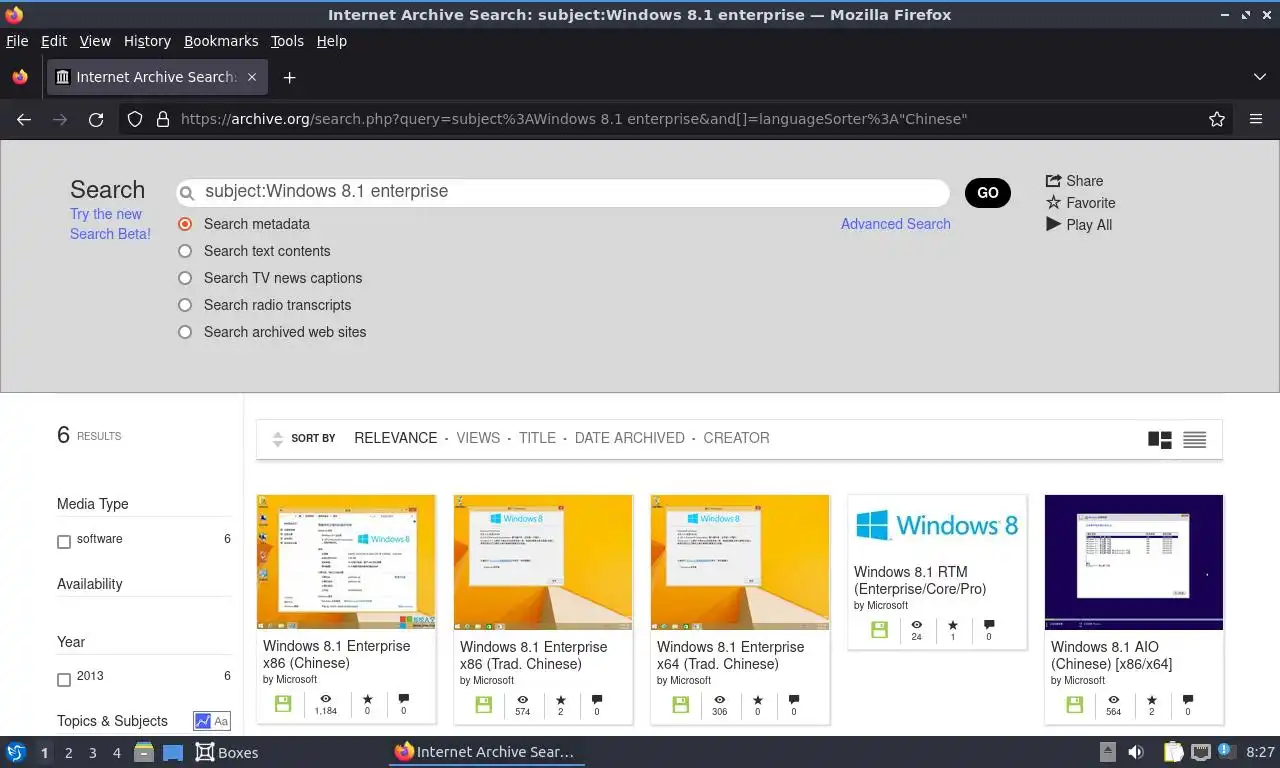
Task: Open the Help menu
Action: pos(332,41)
